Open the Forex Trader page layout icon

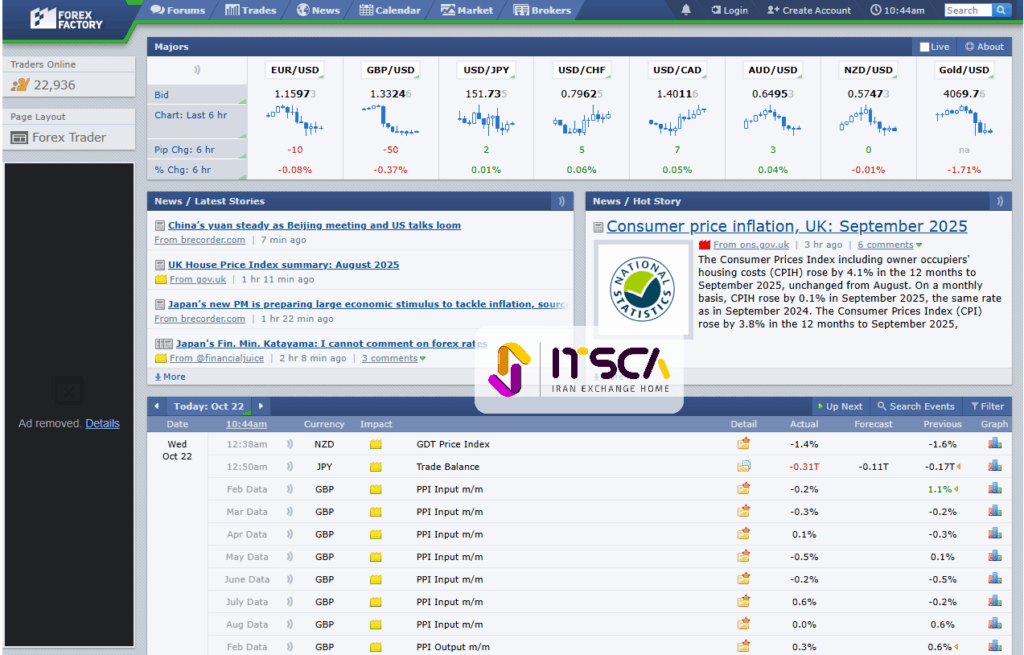19,138
